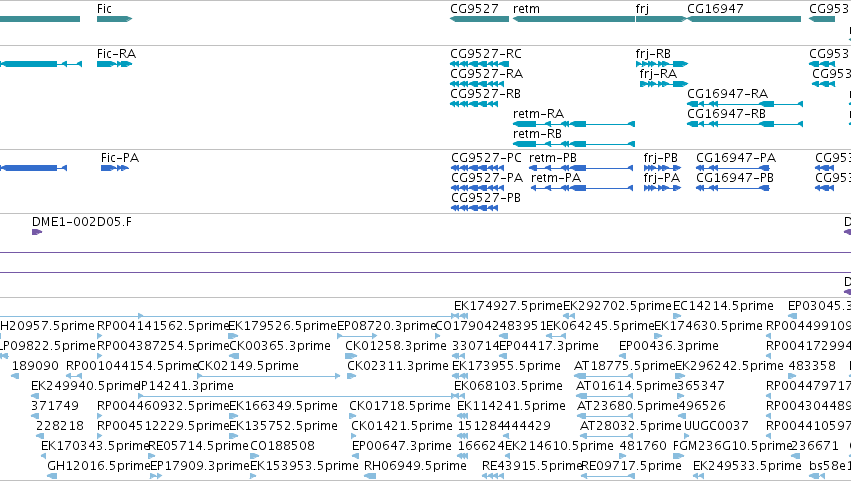
Task: Click the RE09717.5prime EST label
Action: [x=632, y=467]
